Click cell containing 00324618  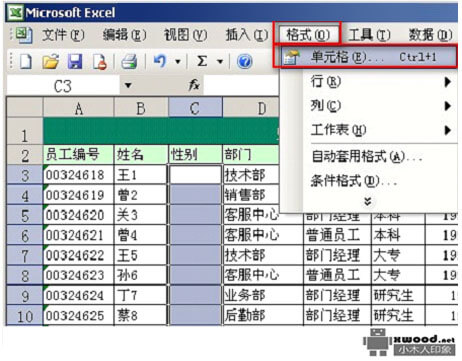tap(78, 175)
